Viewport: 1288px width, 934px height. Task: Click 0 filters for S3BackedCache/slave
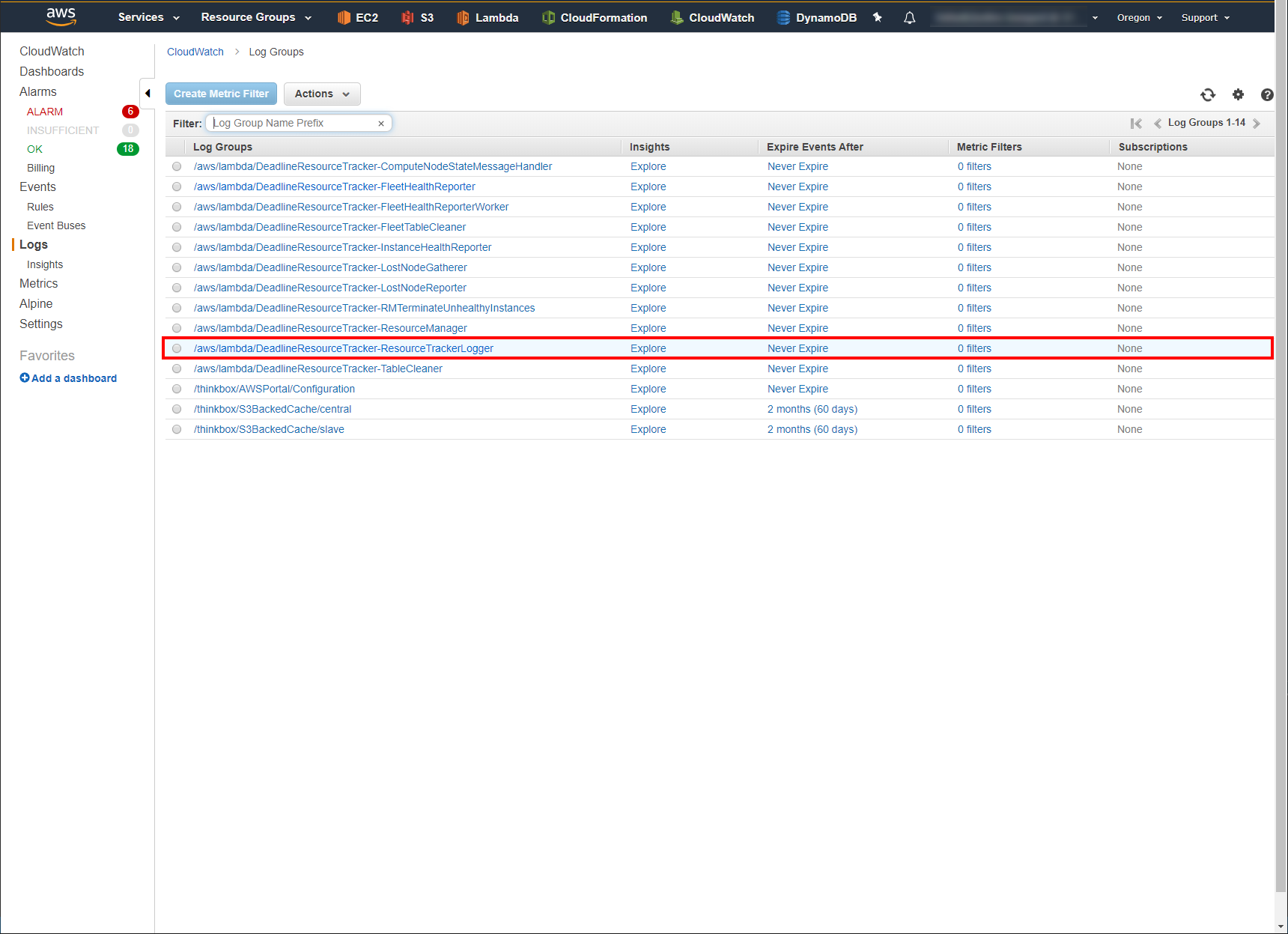click(974, 429)
